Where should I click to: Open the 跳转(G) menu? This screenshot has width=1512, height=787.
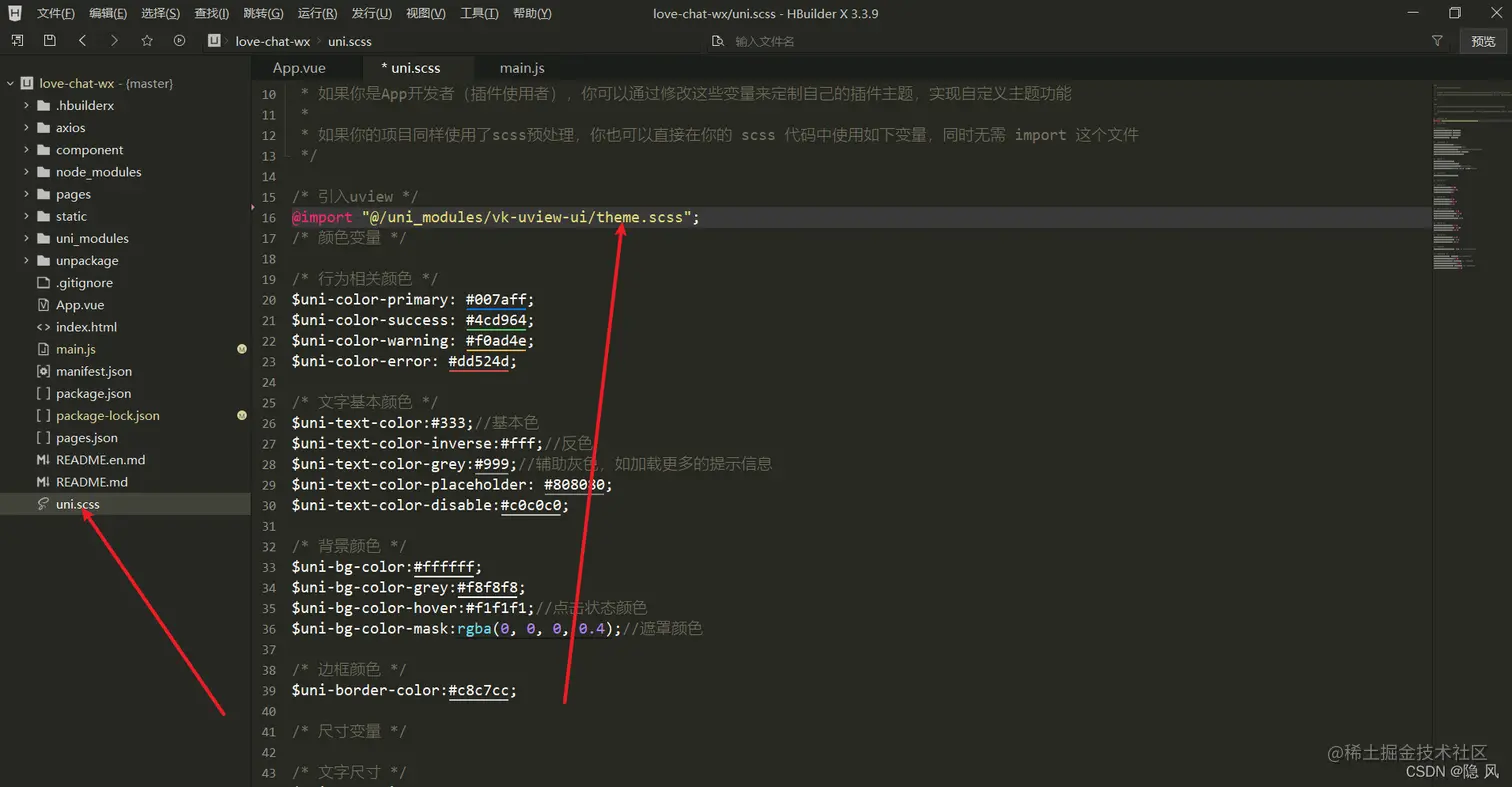pos(263,13)
